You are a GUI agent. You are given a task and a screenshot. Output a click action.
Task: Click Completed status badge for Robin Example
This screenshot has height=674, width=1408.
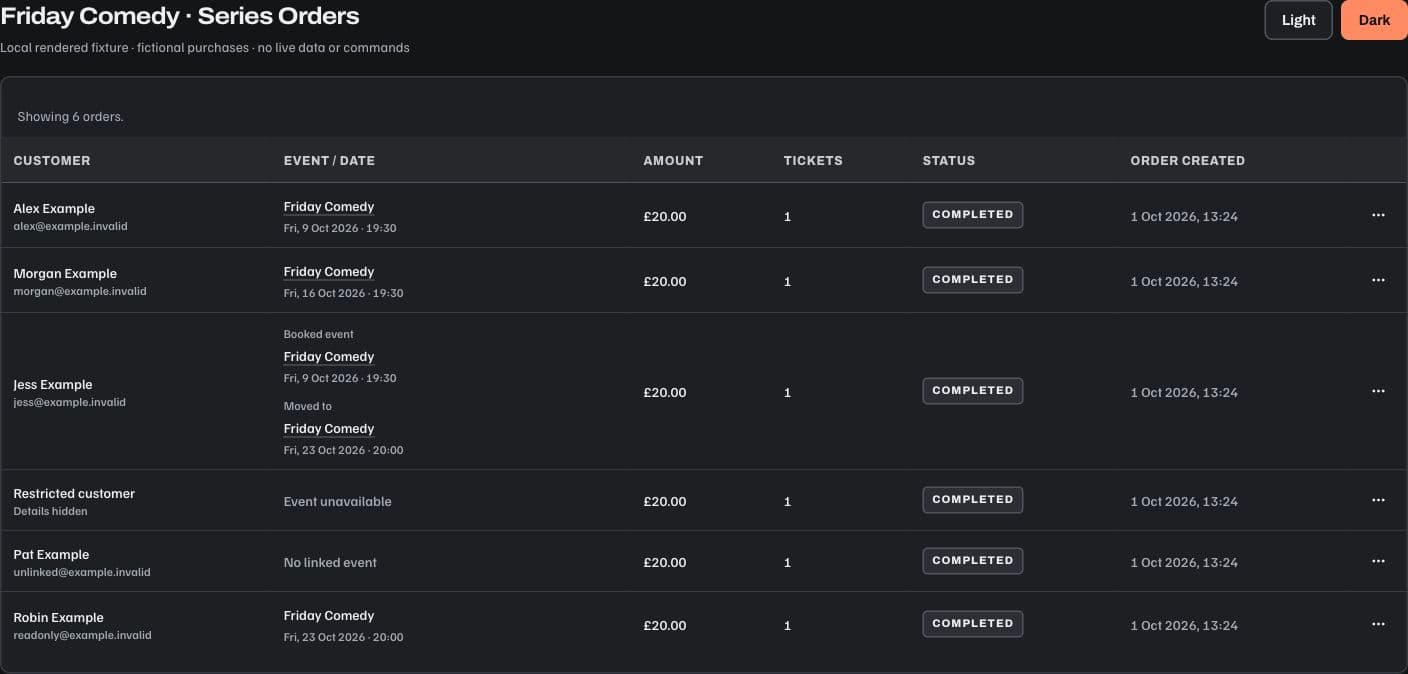click(972, 624)
